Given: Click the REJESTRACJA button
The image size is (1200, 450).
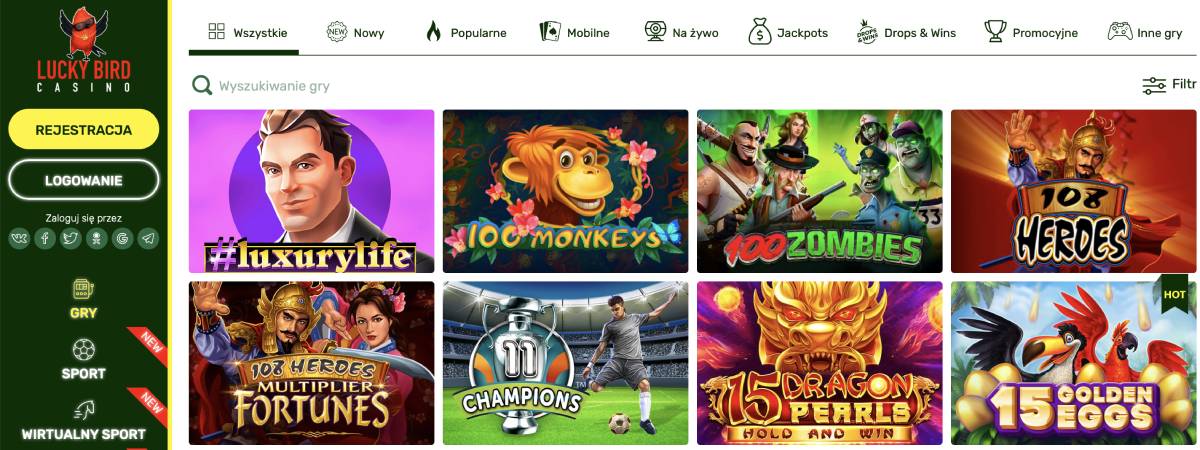Looking at the screenshot, I should click(84, 130).
